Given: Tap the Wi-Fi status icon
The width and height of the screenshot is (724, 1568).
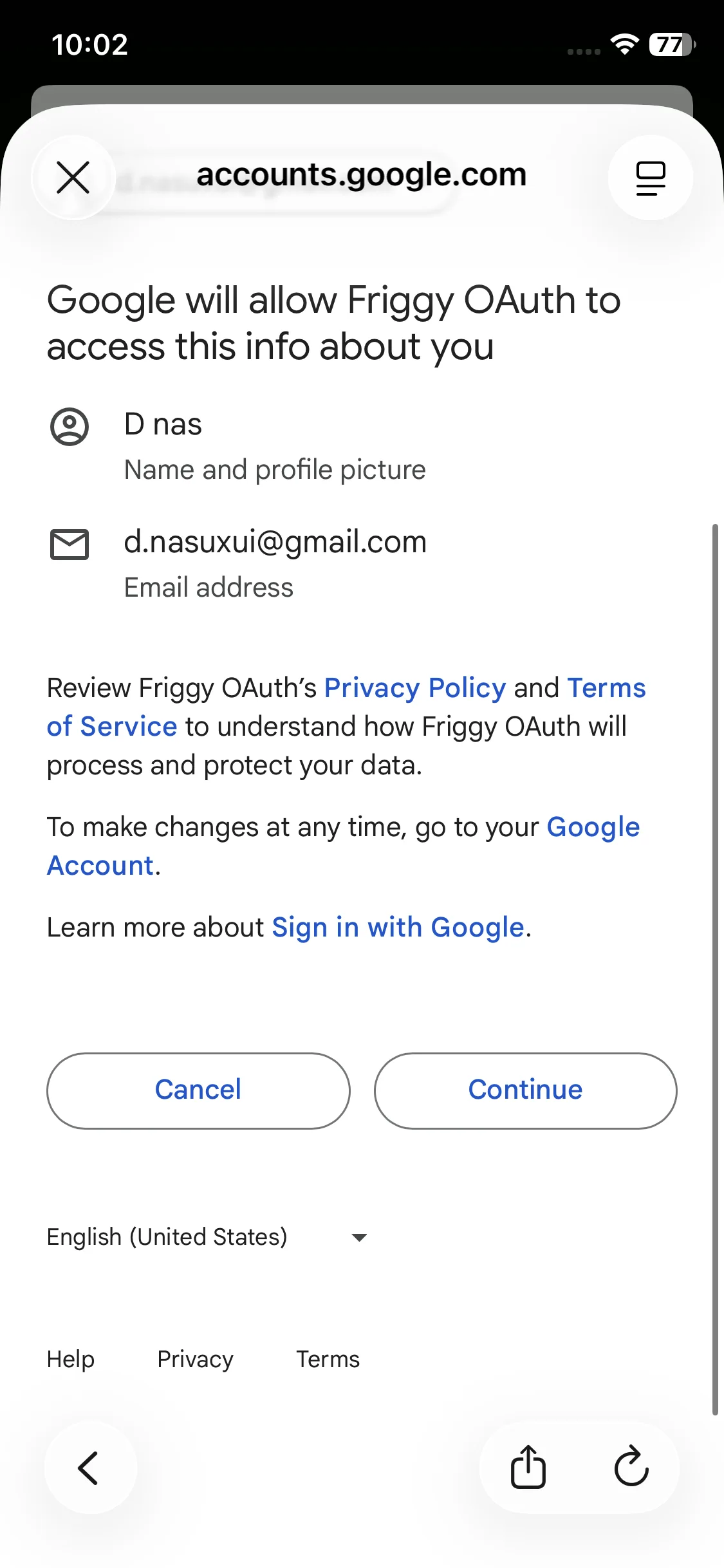Looking at the screenshot, I should coord(624,44).
